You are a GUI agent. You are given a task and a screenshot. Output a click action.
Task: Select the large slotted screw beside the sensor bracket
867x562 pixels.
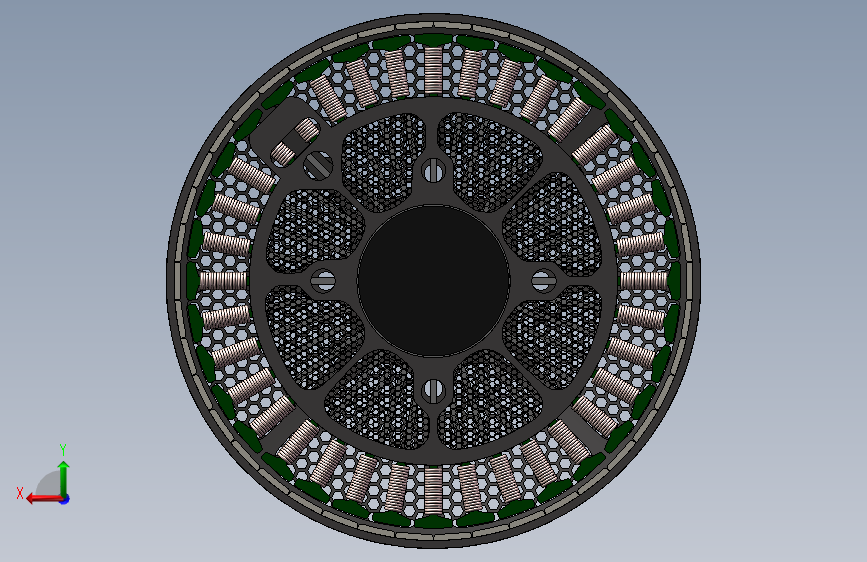click(318, 165)
